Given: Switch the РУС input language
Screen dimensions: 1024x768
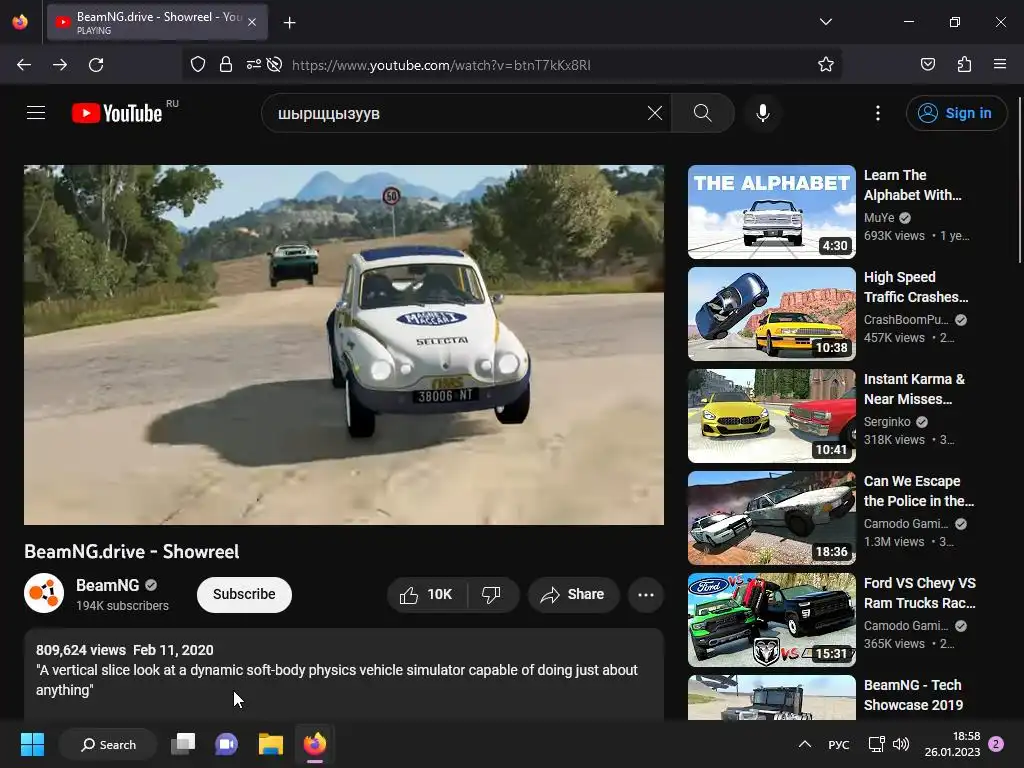Looking at the screenshot, I should coord(839,744).
